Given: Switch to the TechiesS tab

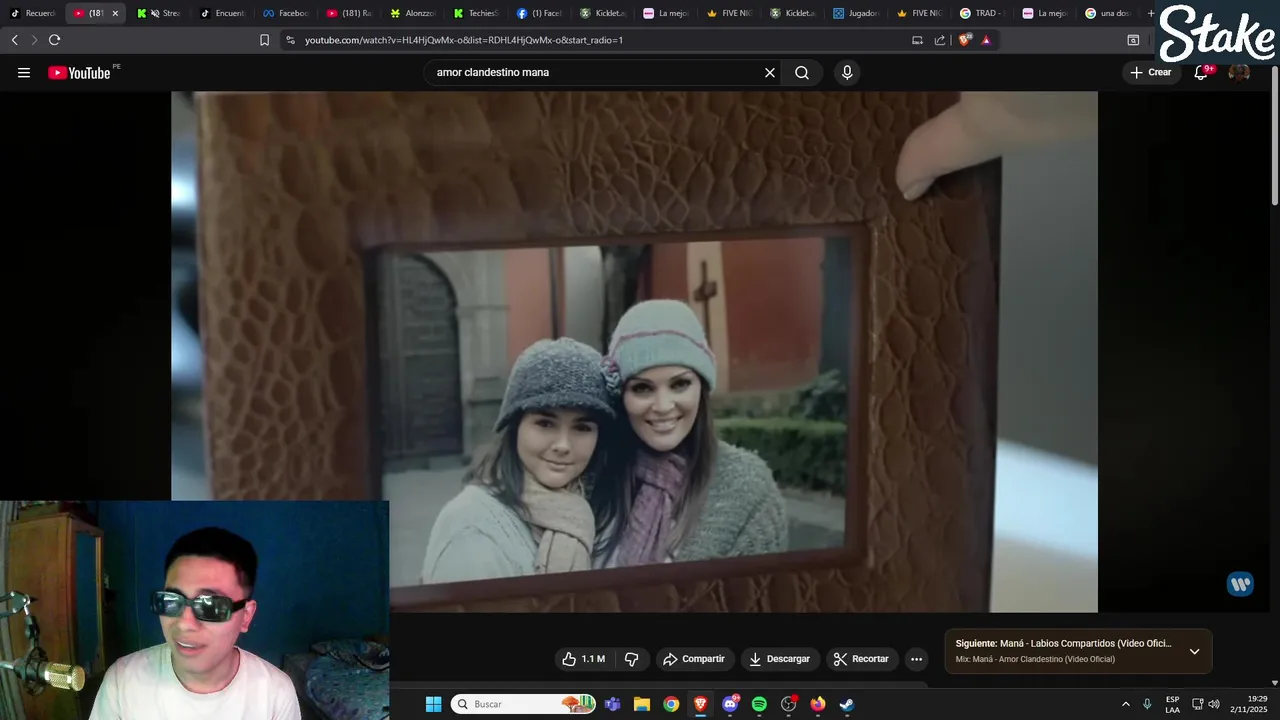Looking at the screenshot, I should (476, 13).
